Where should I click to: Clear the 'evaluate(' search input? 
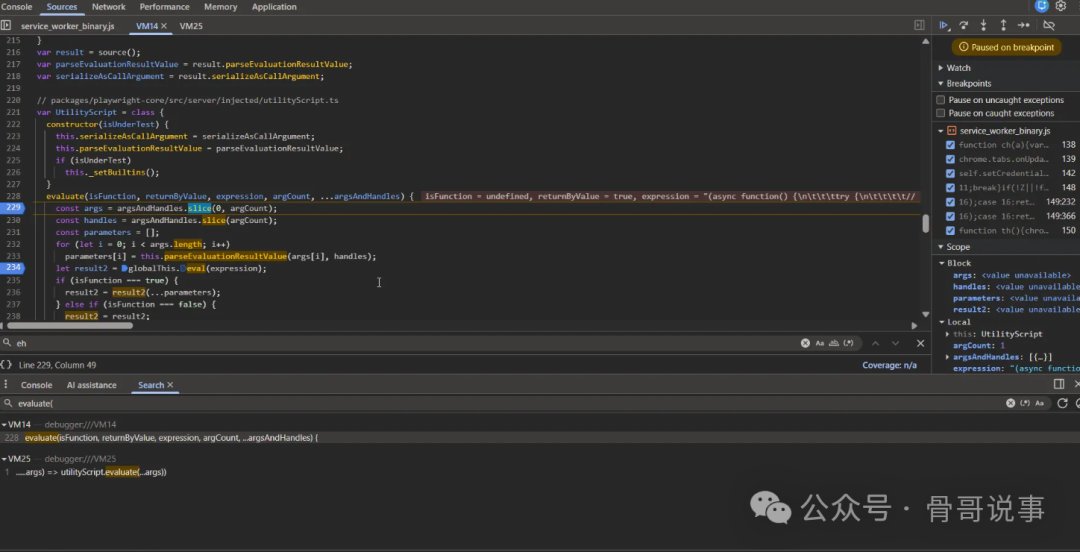click(x=1010, y=403)
